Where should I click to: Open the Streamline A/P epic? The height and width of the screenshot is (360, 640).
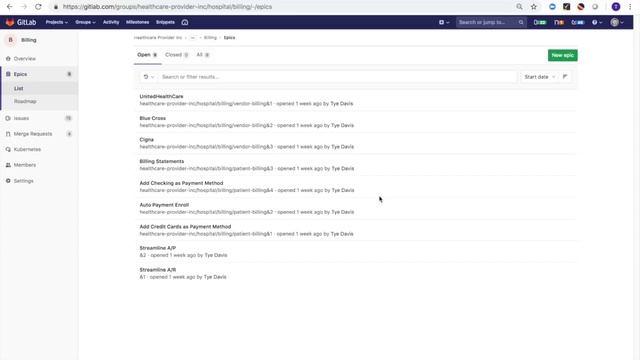158,248
